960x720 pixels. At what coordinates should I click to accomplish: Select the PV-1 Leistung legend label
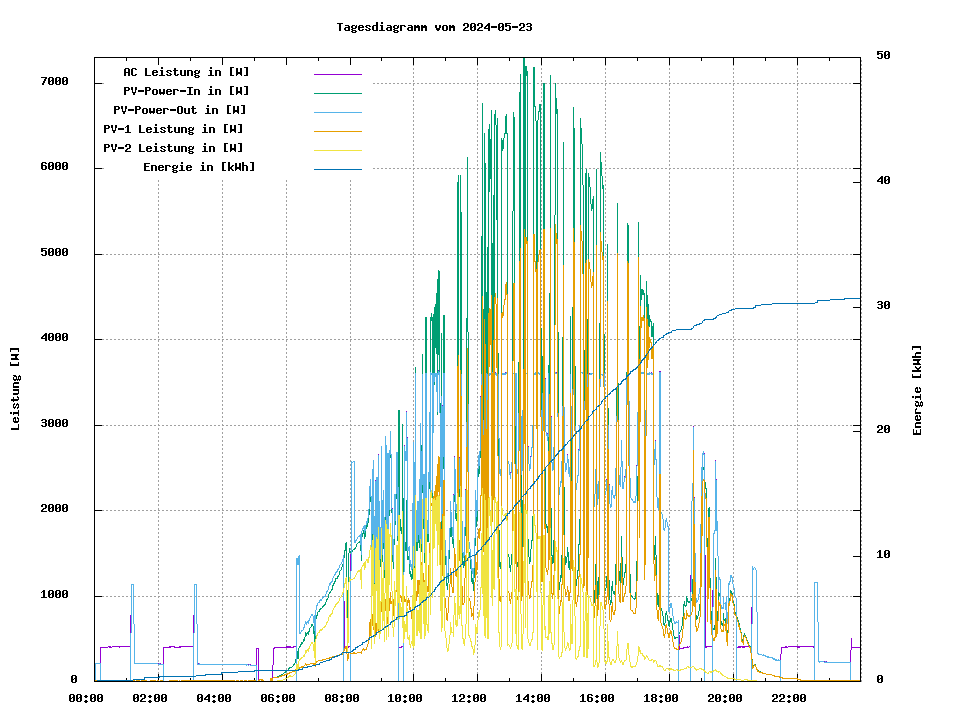pyautogui.click(x=173, y=129)
